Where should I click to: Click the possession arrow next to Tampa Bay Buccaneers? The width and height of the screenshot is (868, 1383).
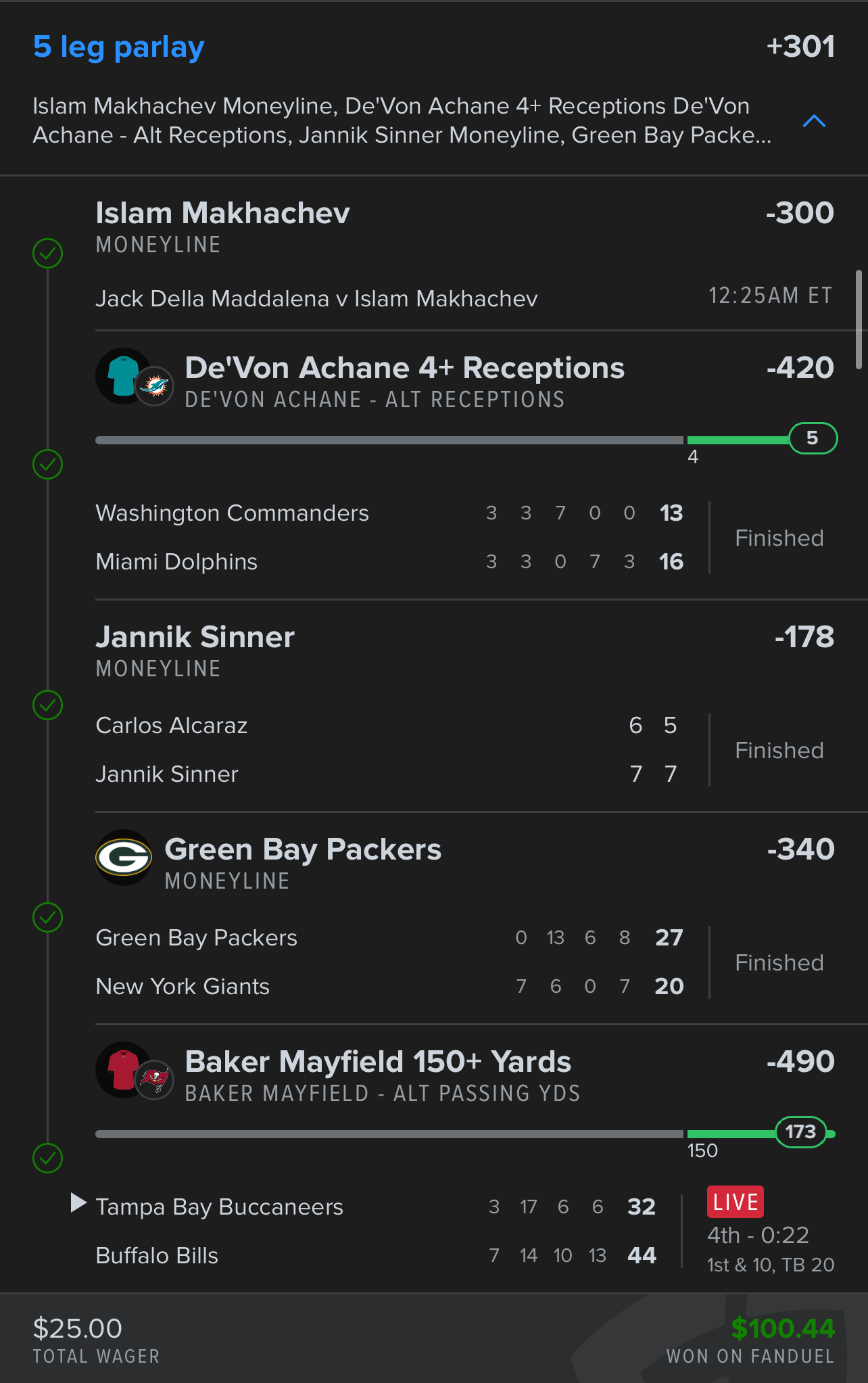point(78,1202)
